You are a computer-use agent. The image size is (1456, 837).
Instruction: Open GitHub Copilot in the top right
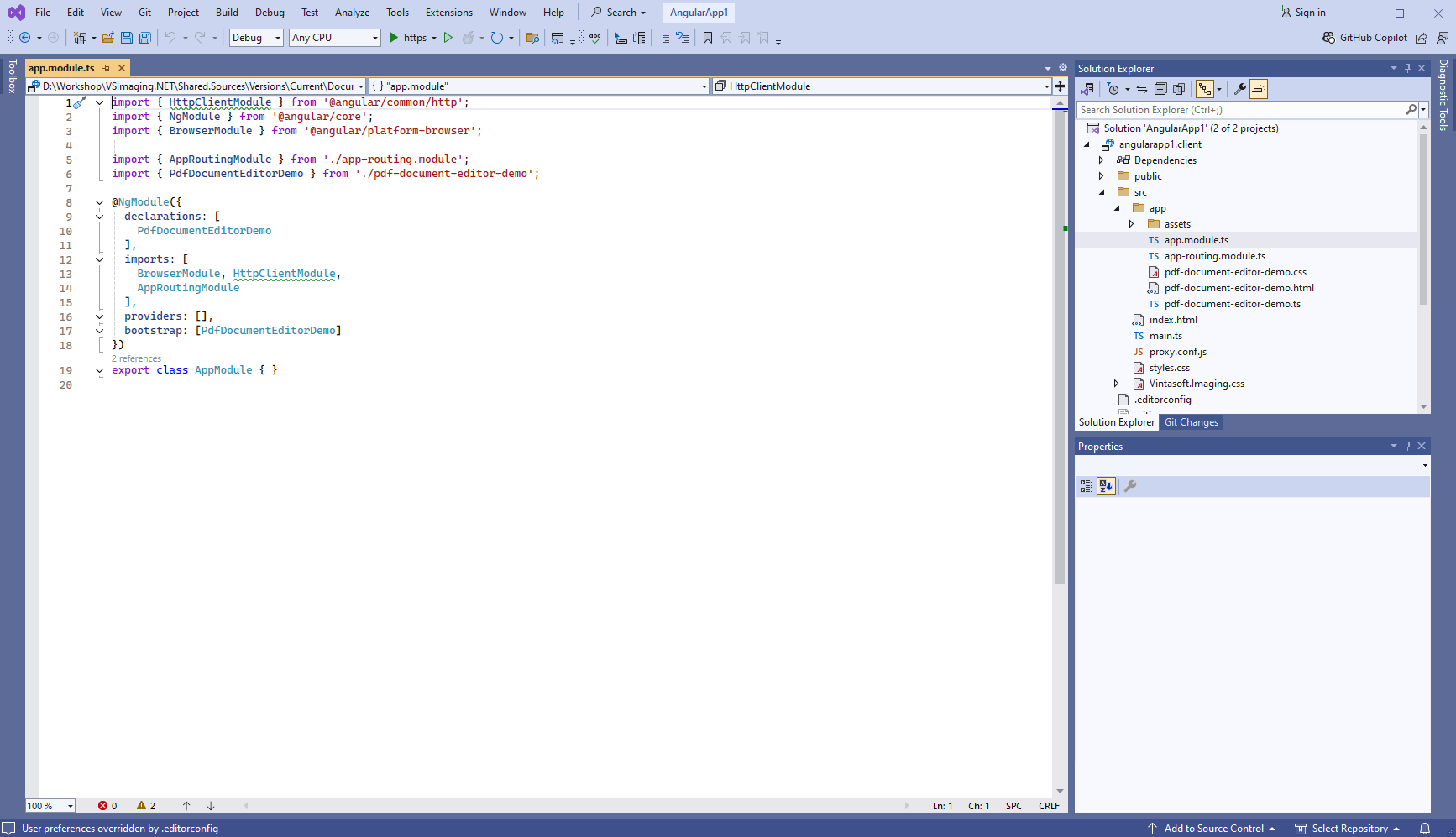tap(1364, 38)
